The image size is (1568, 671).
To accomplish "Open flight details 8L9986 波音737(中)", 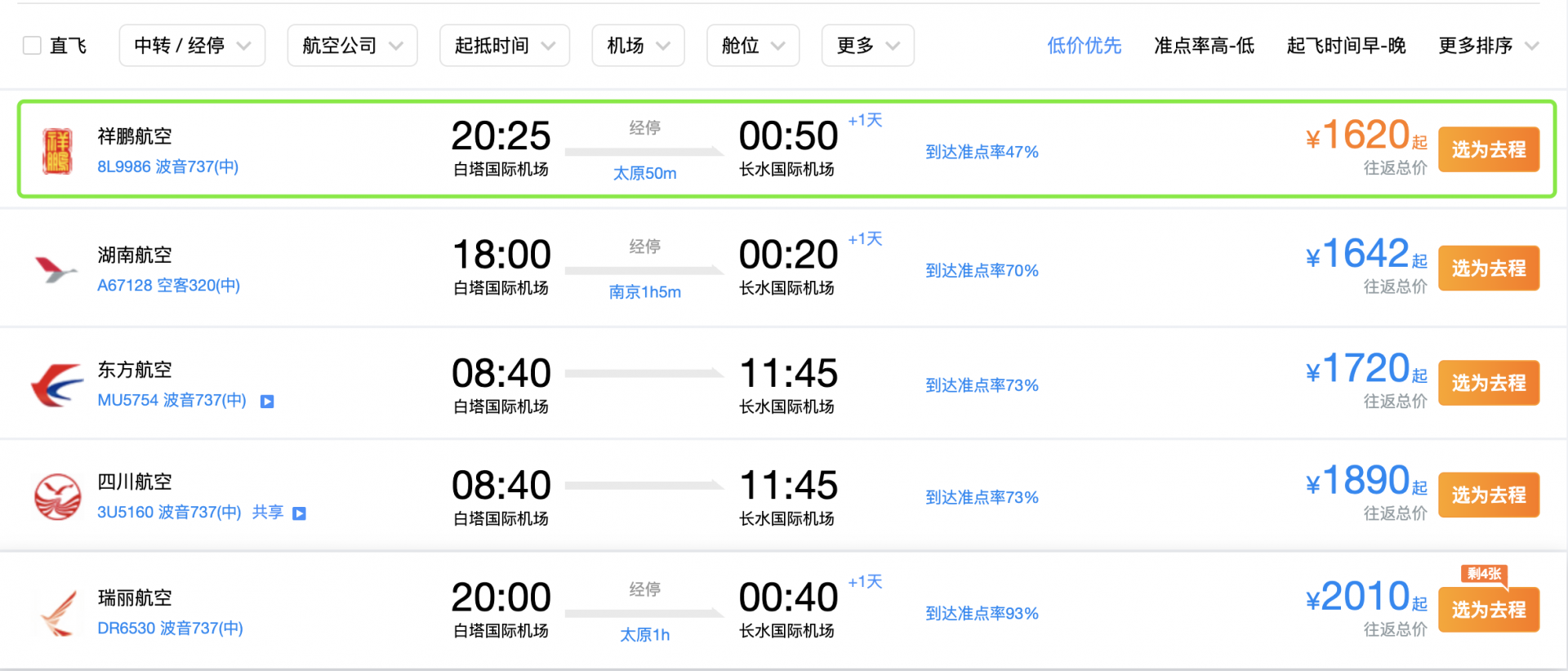I will pos(168,167).
